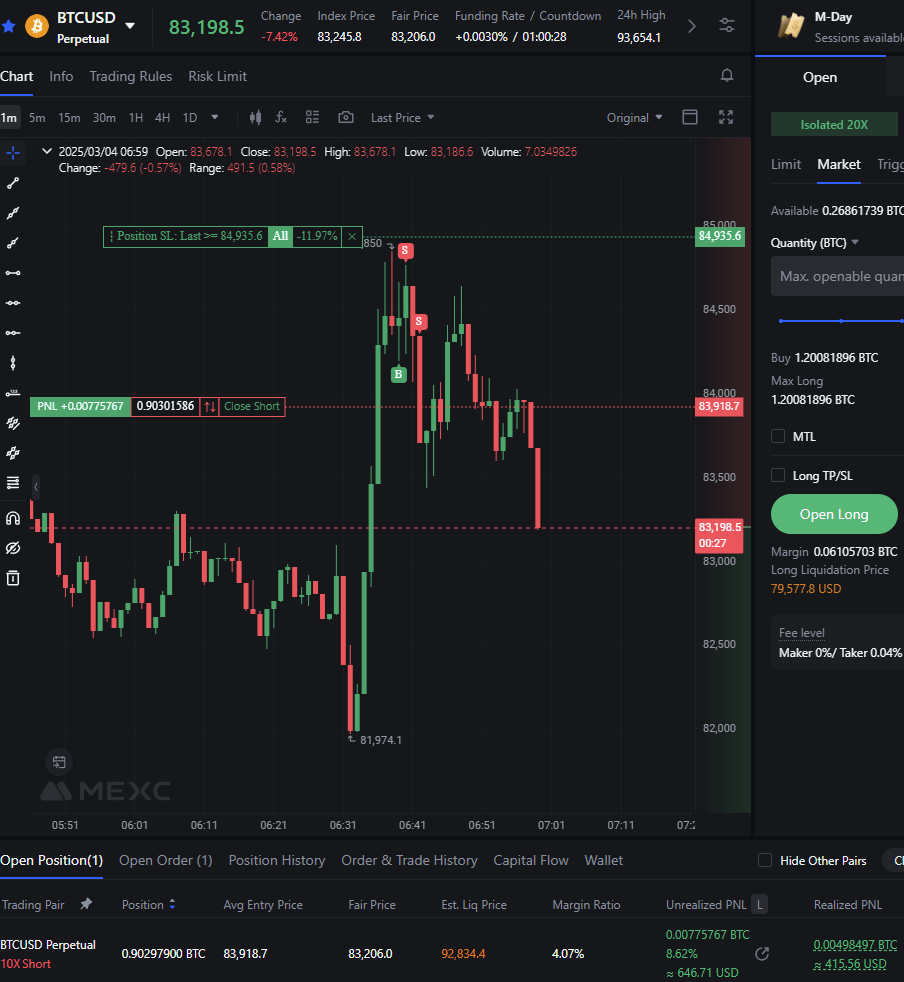This screenshot has width=904, height=982.
Task: View the Position History tab
Action: (x=277, y=861)
